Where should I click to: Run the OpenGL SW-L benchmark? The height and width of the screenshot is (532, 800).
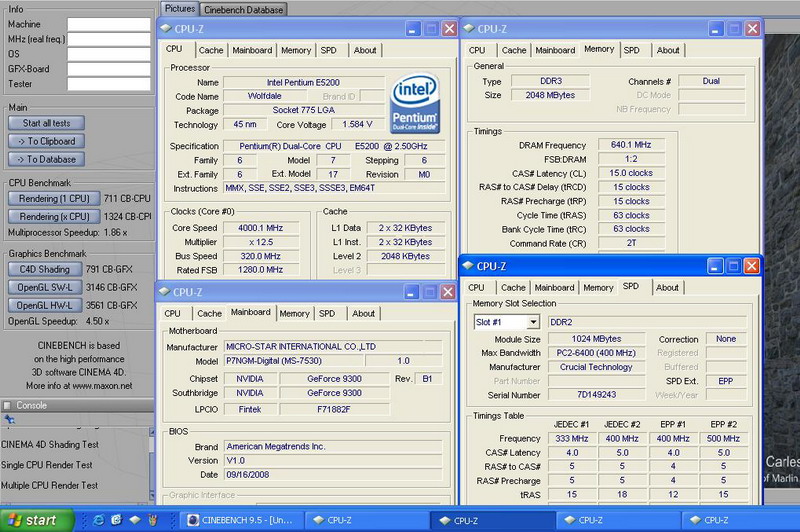44,288
